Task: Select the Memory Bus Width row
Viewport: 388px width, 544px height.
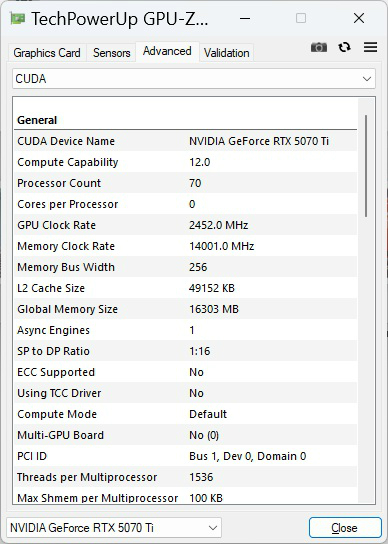Action: point(186,267)
